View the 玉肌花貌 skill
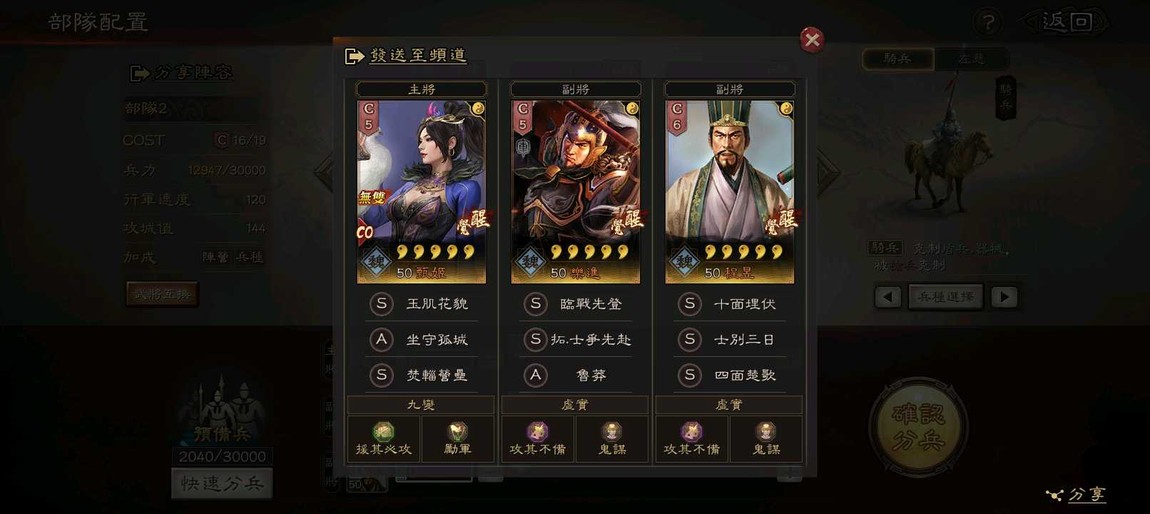This screenshot has height=514, width=1150. [x=437, y=304]
